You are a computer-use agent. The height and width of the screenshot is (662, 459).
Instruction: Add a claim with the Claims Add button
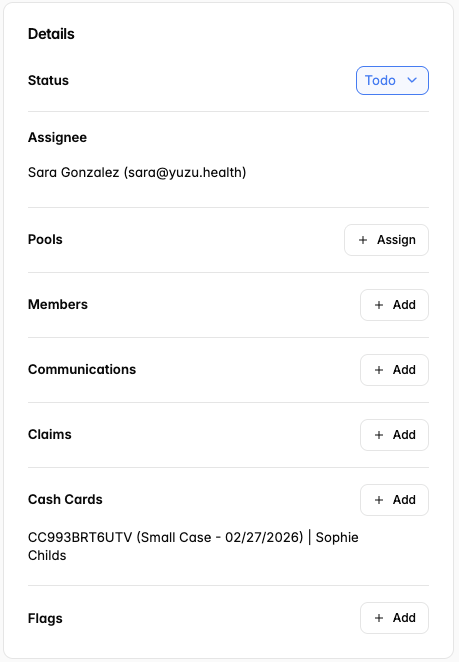(394, 435)
